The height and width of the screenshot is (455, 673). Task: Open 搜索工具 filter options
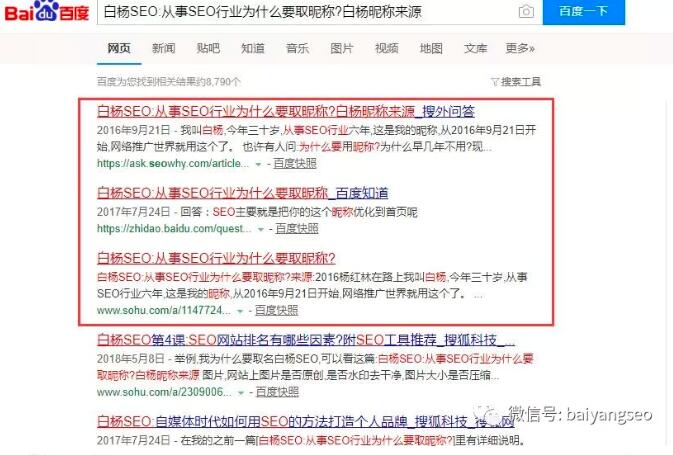[516, 82]
